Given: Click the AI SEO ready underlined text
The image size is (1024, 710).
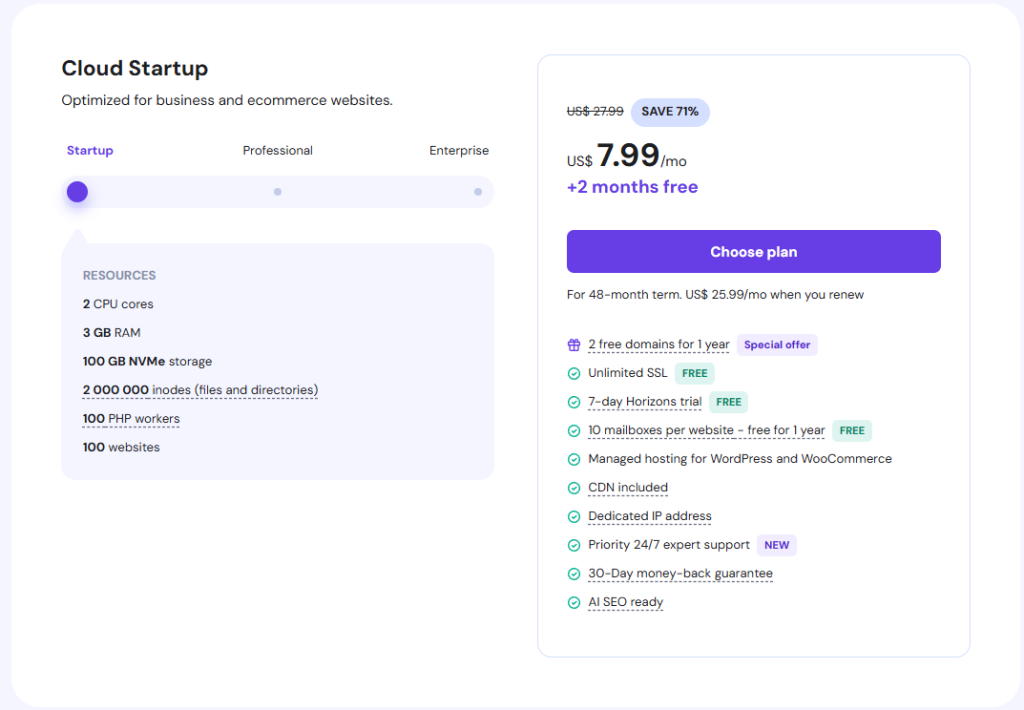Looking at the screenshot, I should (625, 602).
